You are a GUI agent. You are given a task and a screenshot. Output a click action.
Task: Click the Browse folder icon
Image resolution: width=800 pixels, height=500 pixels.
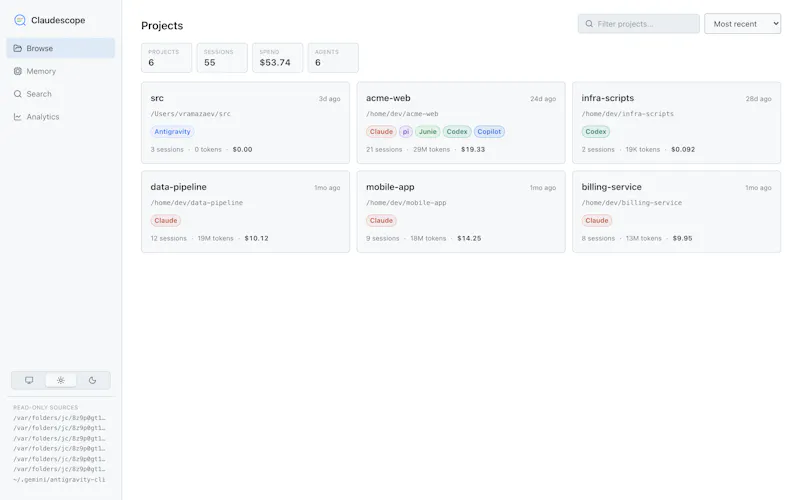[18, 48]
